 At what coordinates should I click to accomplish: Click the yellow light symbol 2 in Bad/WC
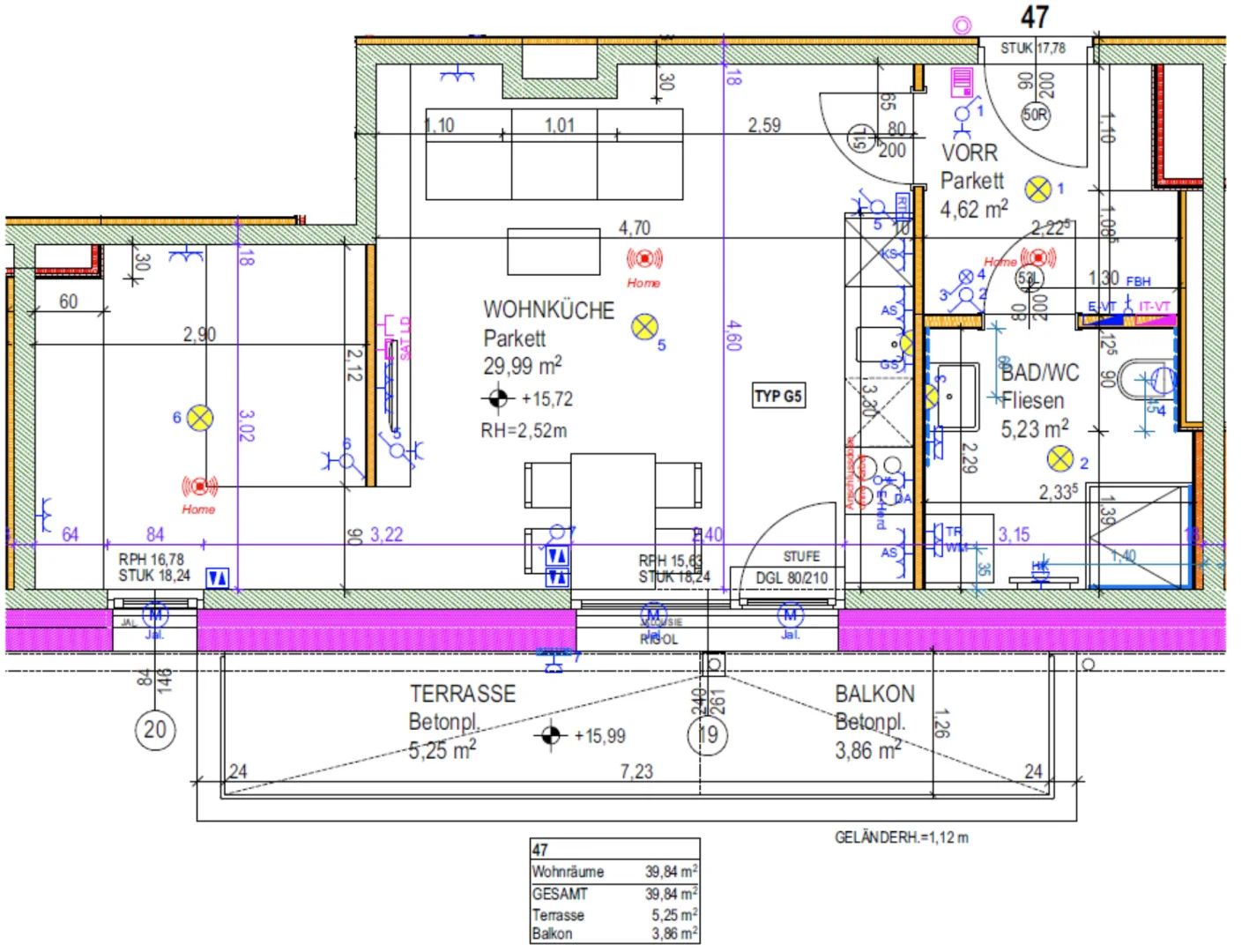point(1059,458)
